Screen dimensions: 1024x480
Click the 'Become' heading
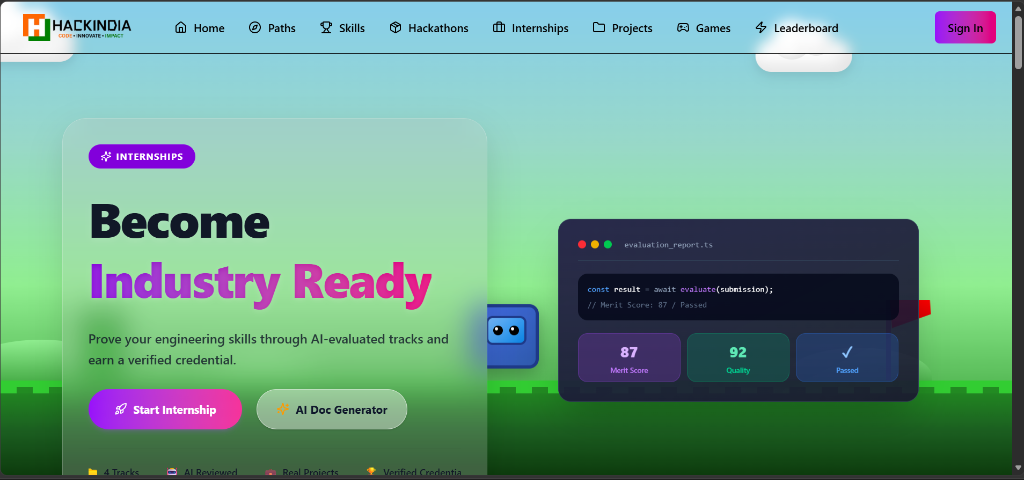click(x=179, y=221)
